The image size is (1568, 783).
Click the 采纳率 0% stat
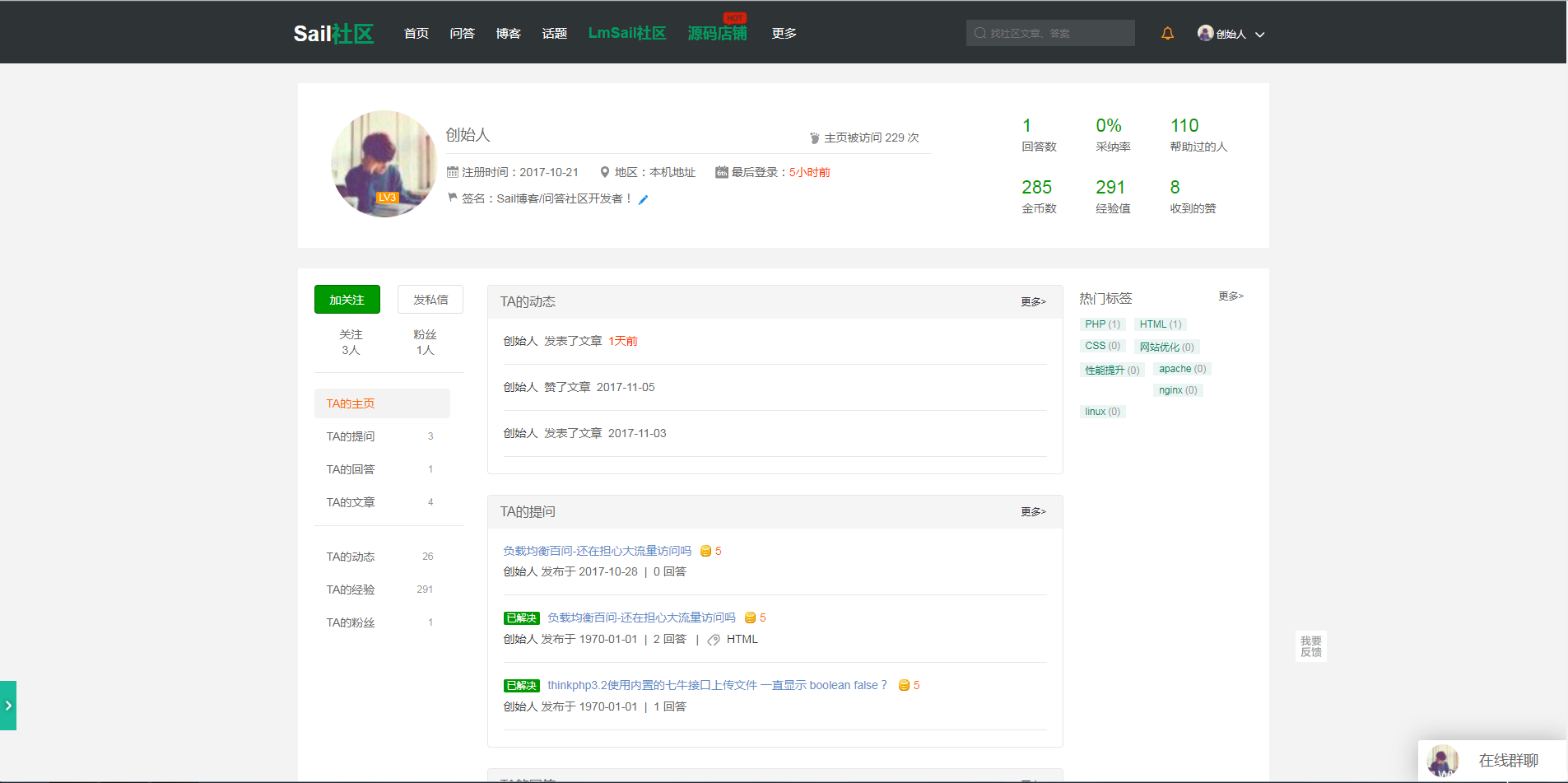(1113, 135)
